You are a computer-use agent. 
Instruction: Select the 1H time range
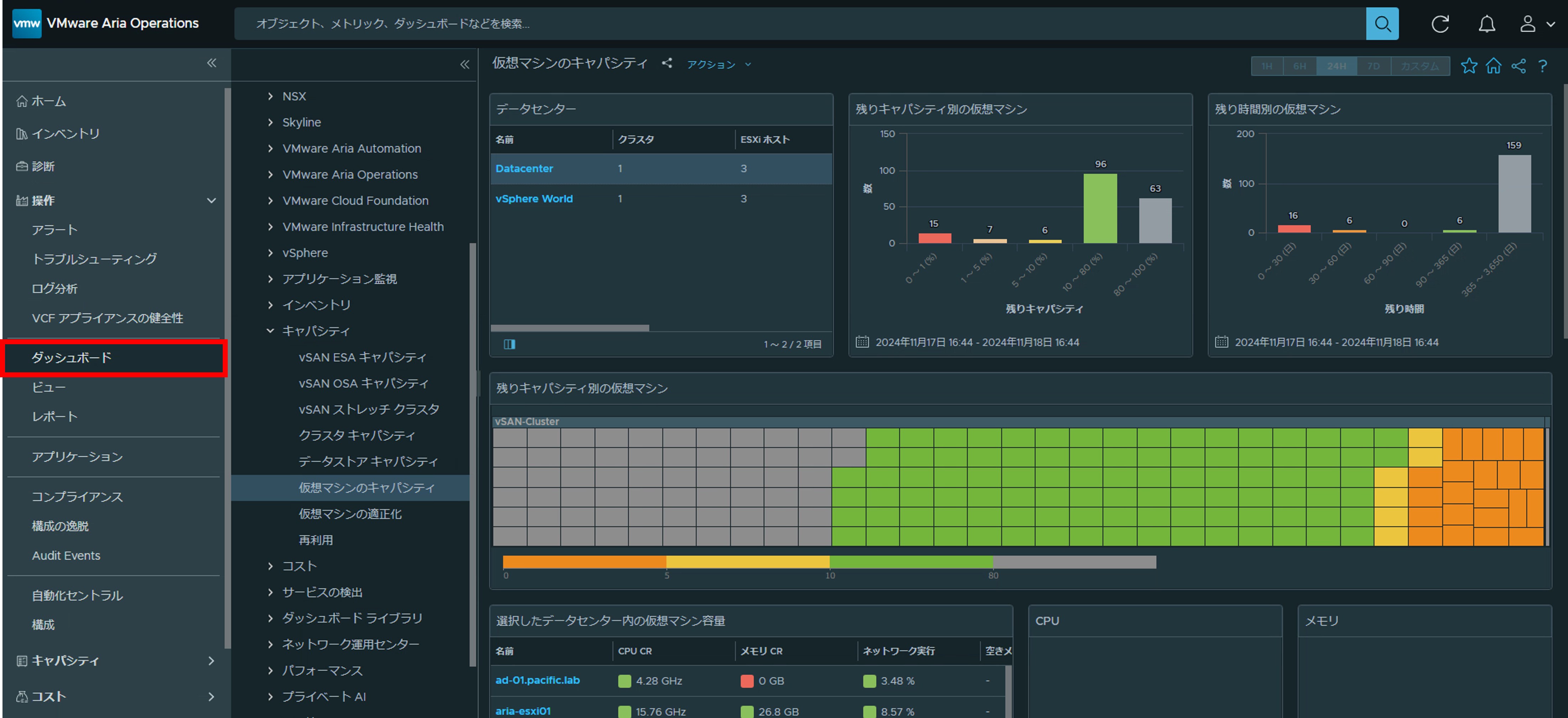[1267, 66]
